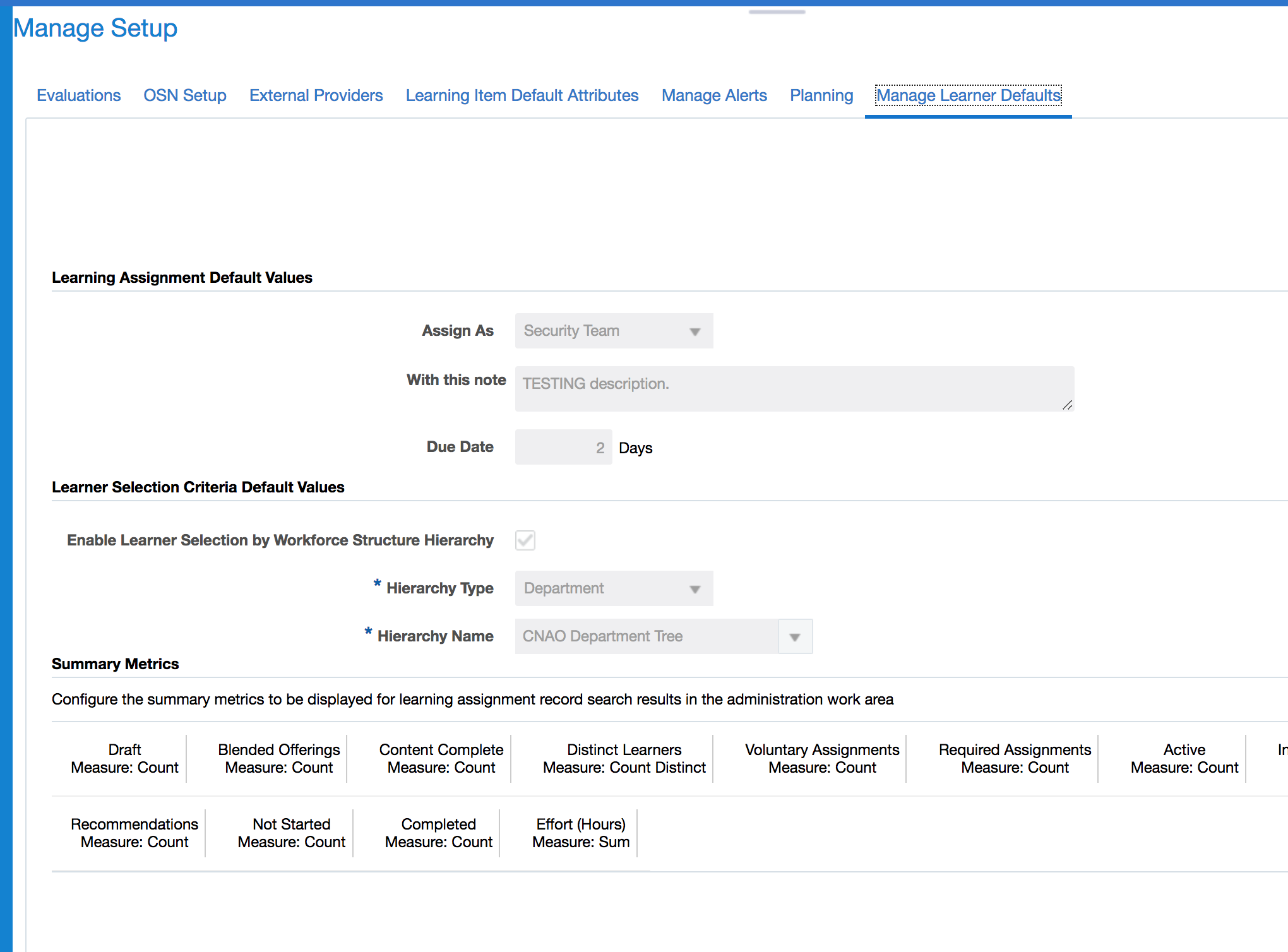The width and height of the screenshot is (1288, 952).
Task: Select the Manage Alerts tab
Action: 713,95
